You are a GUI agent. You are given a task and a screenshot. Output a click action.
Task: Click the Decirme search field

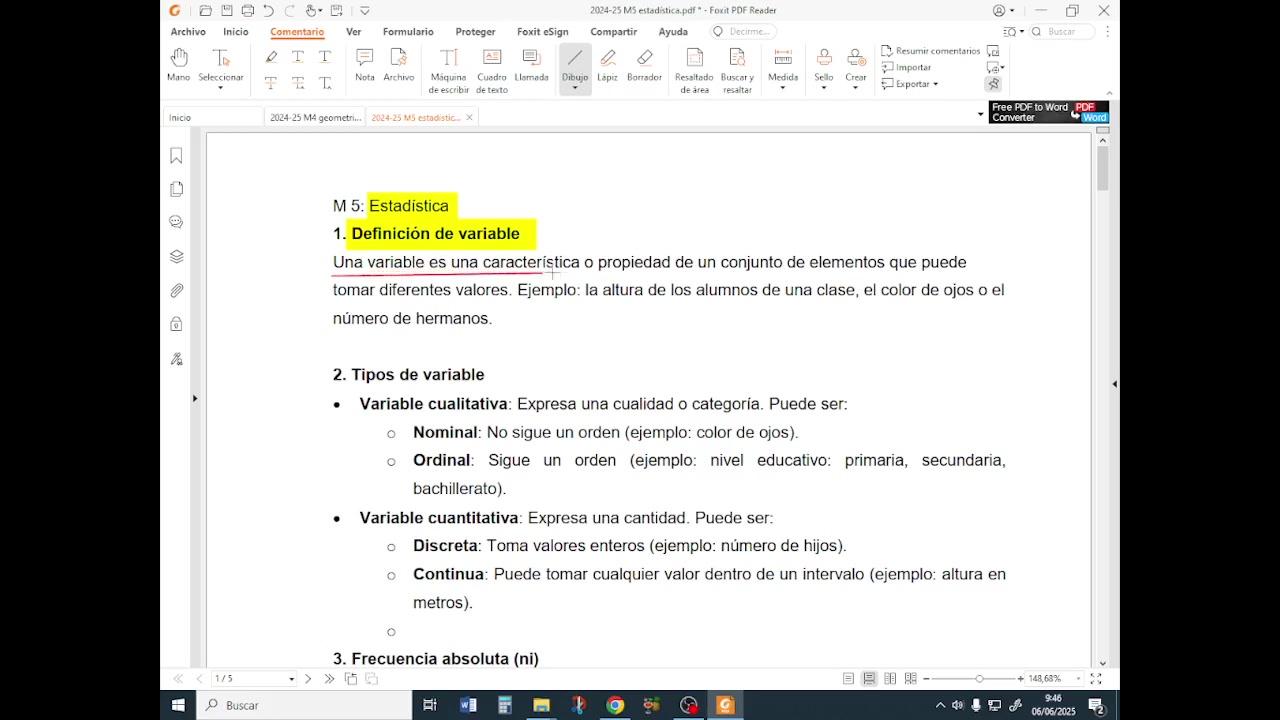click(x=743, y=32)
